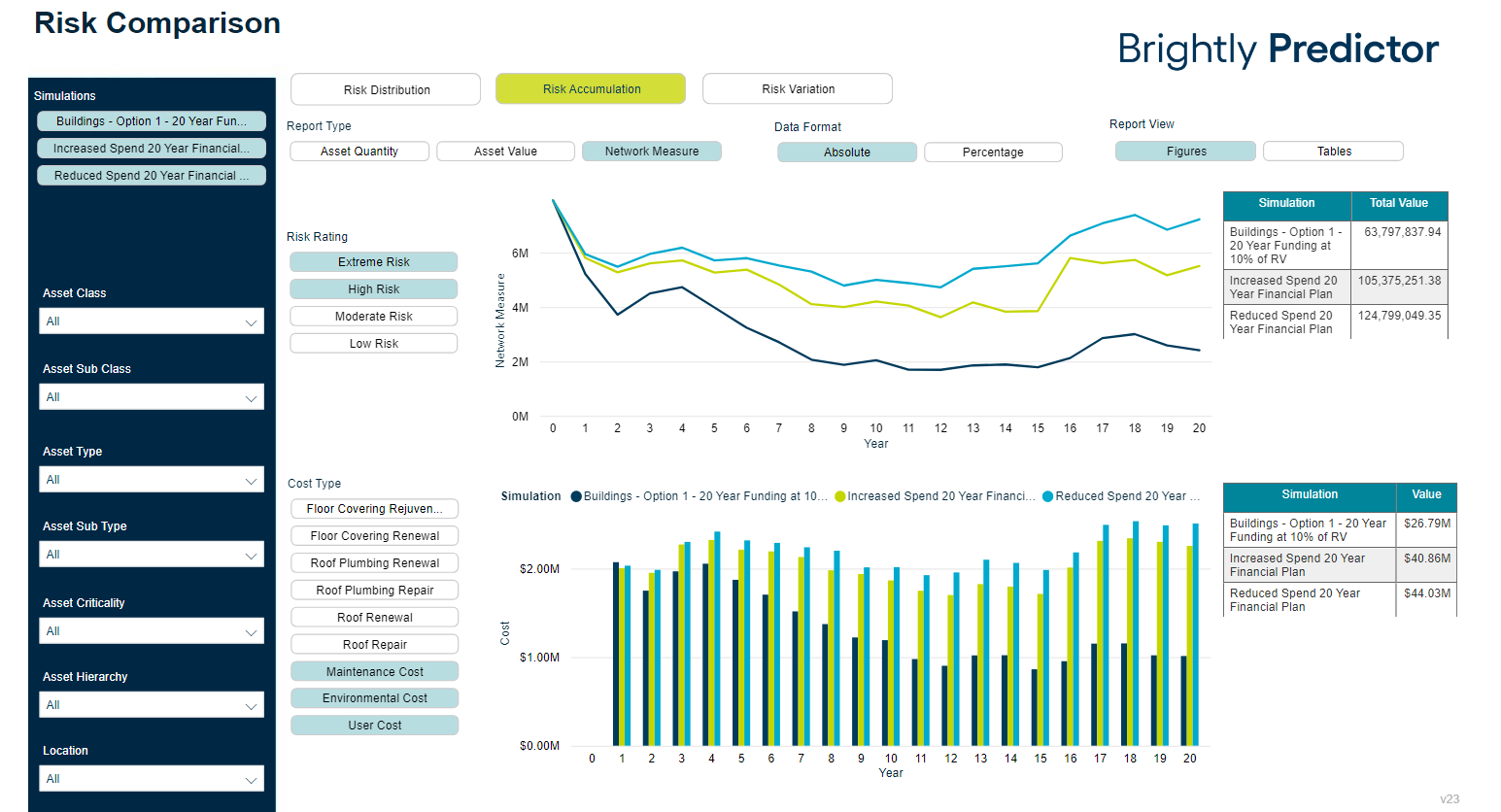Image resolution: width=1501 pixels, height=812 pixels.
Task: Expand the Location dropdown
Action: coord(152,779)
